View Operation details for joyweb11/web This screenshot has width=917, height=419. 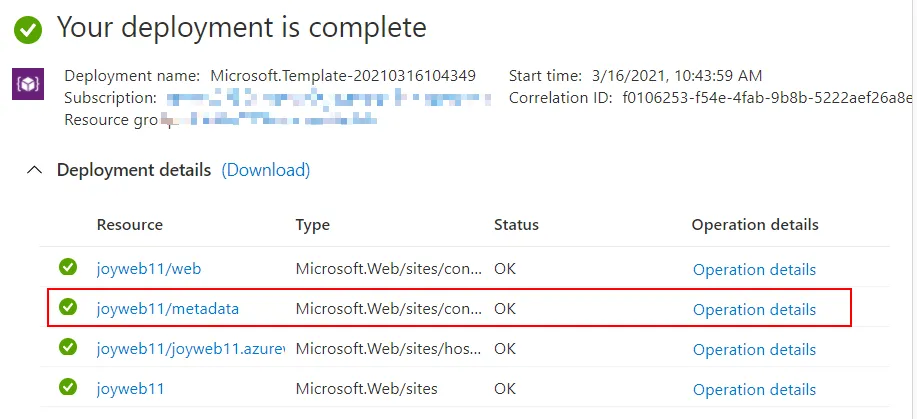pos(754,269)
